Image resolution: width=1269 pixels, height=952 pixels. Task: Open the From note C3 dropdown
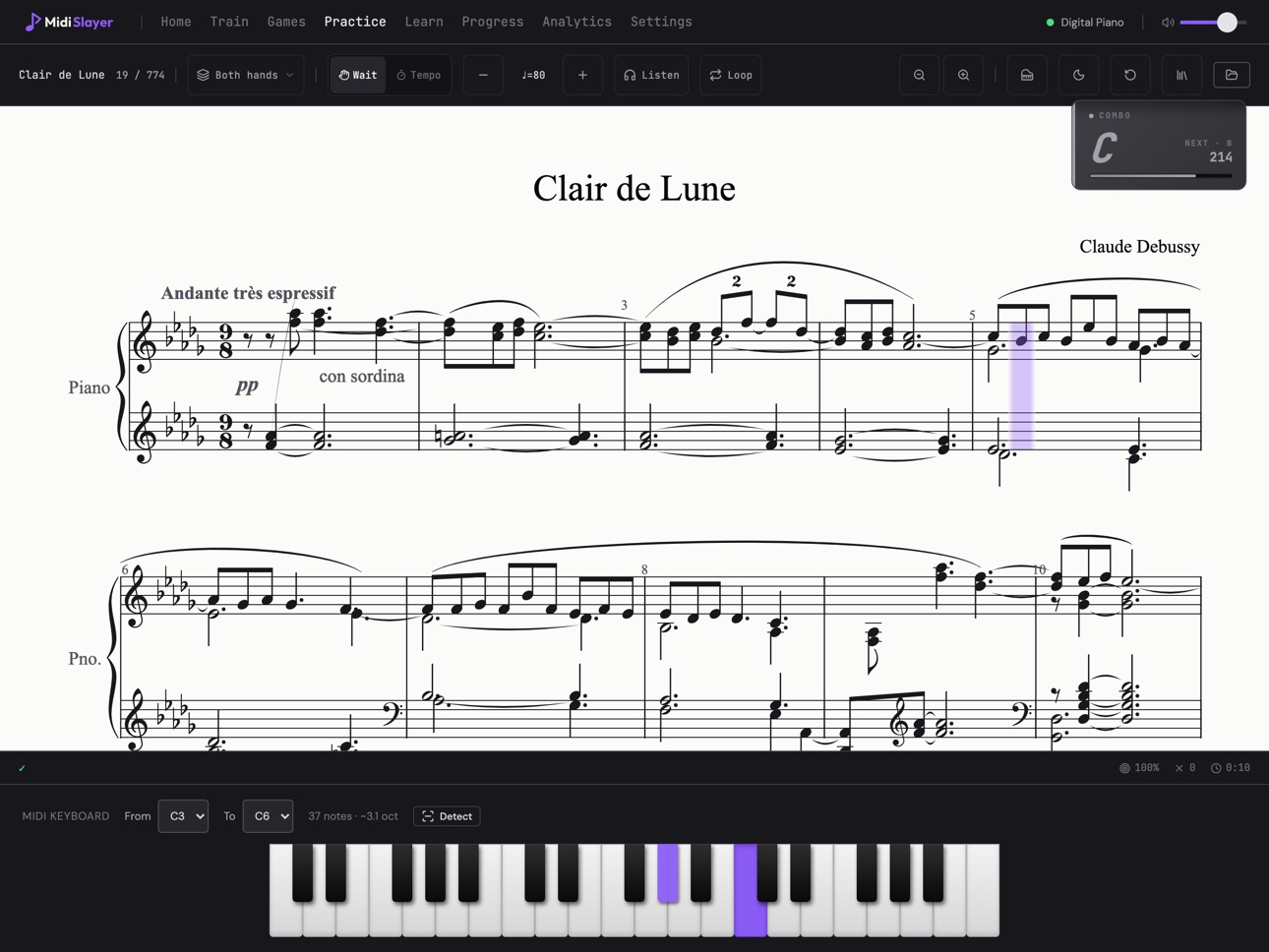click(183, 816)
